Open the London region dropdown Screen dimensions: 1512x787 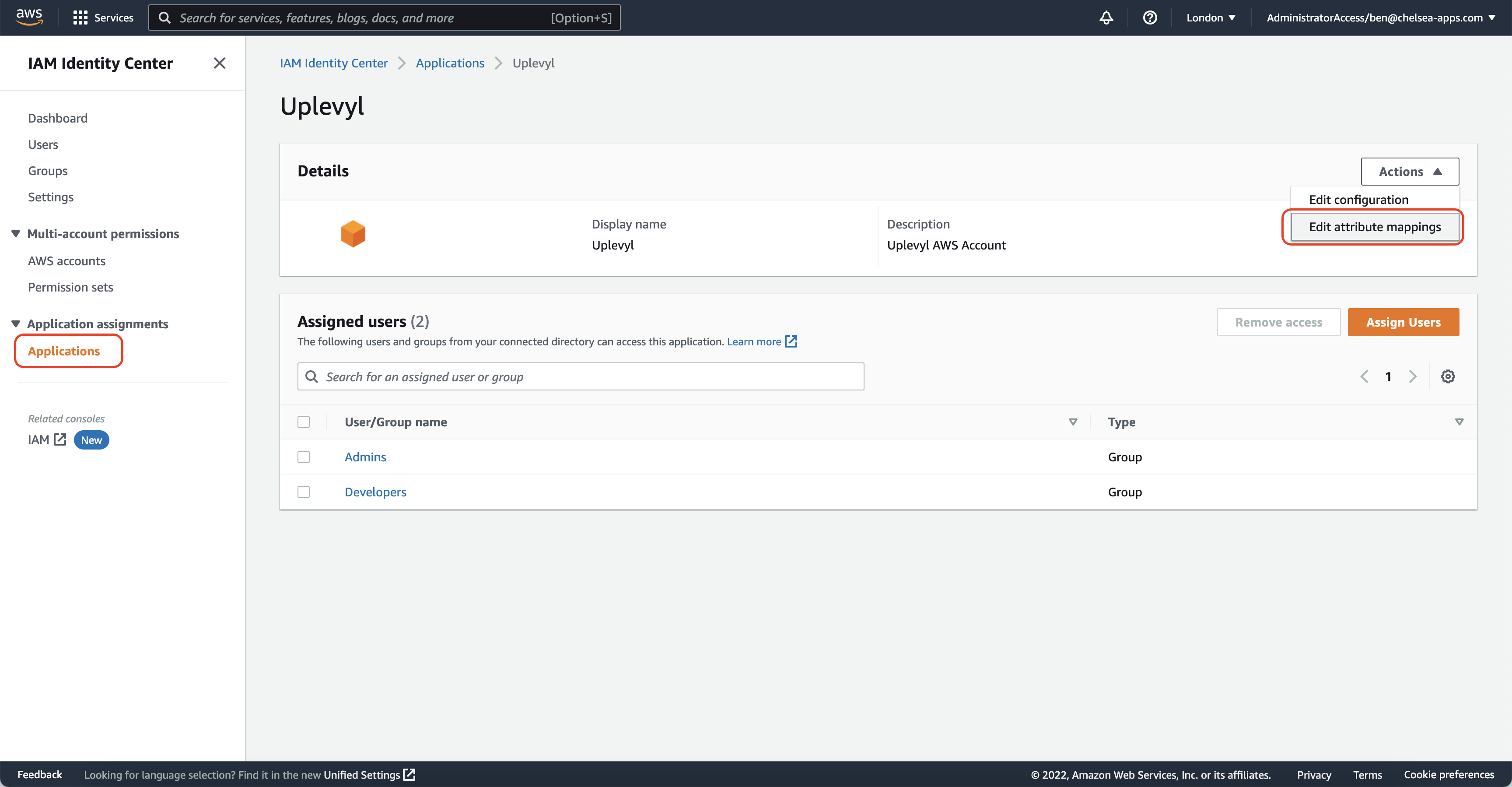point(1210,18)
